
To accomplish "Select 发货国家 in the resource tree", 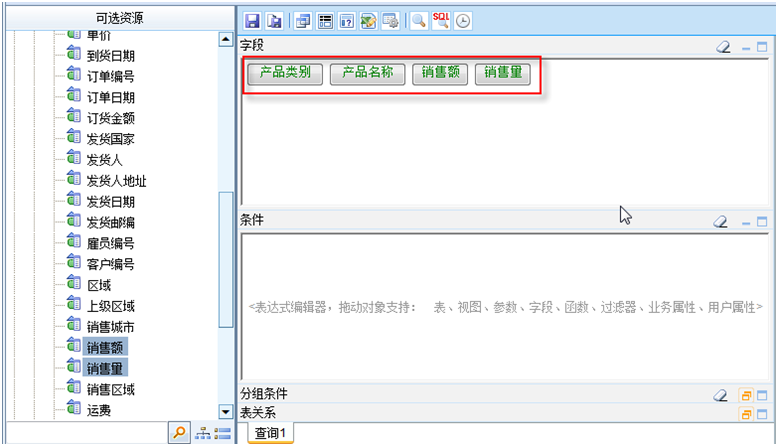I will click(111, 139).
